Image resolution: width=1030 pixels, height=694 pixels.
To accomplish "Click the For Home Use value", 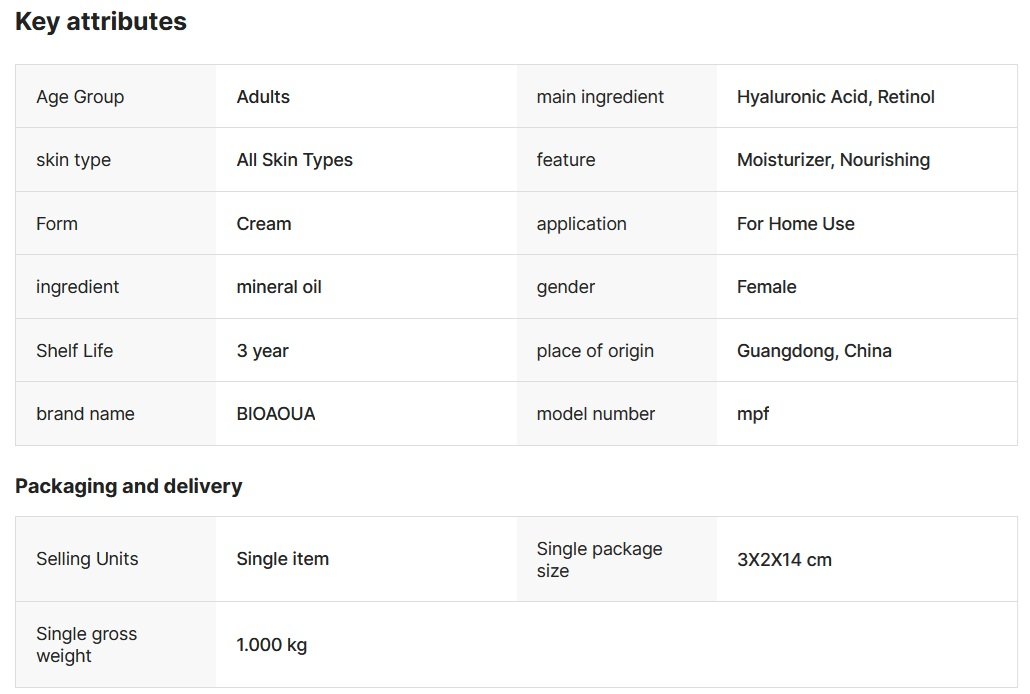I will (x=795, y=224).
